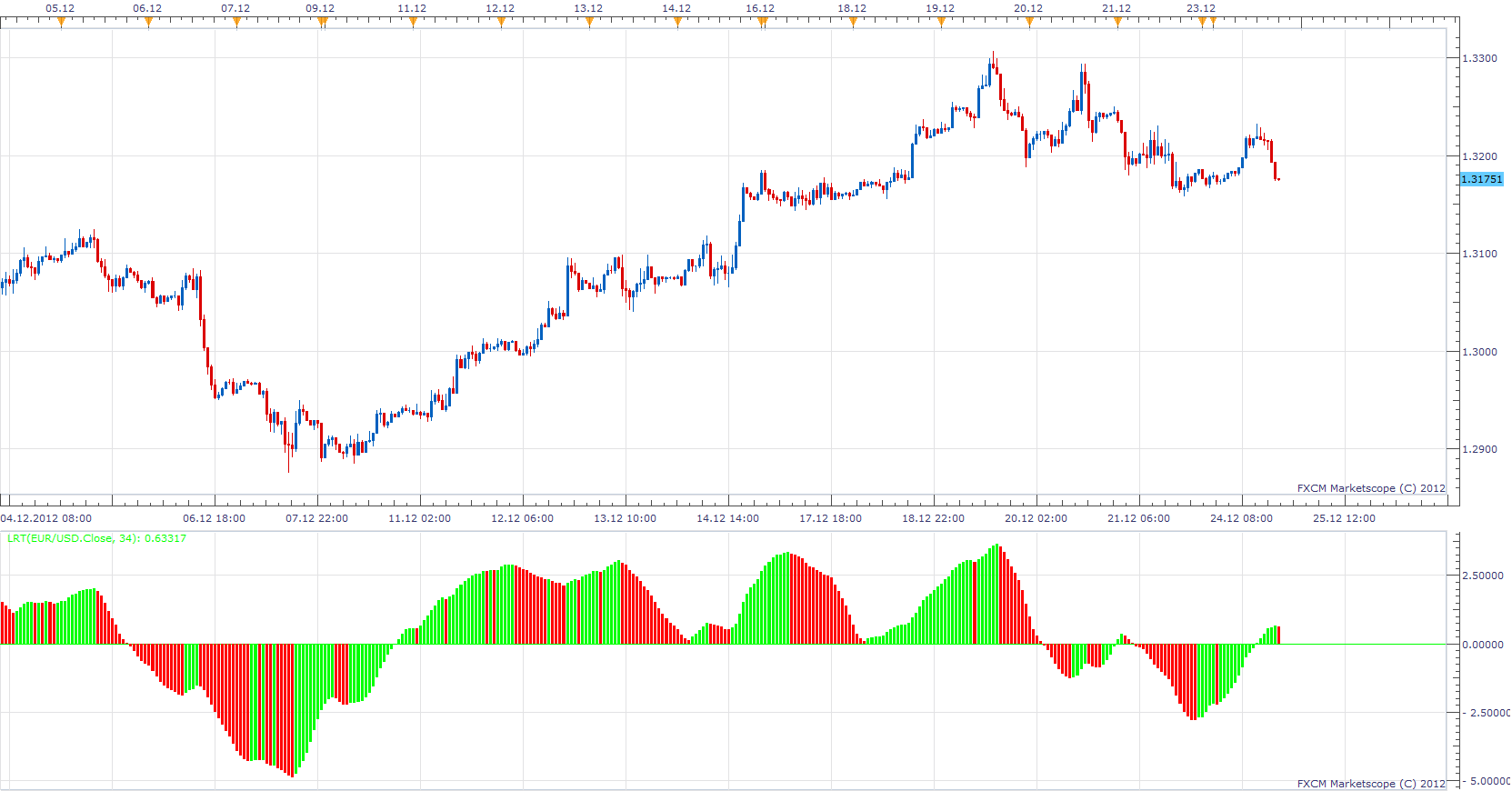Viewport: 1512px width, 791px height.
Task: Click the 1.3000 price axis label
Action: click(1479, 352)
